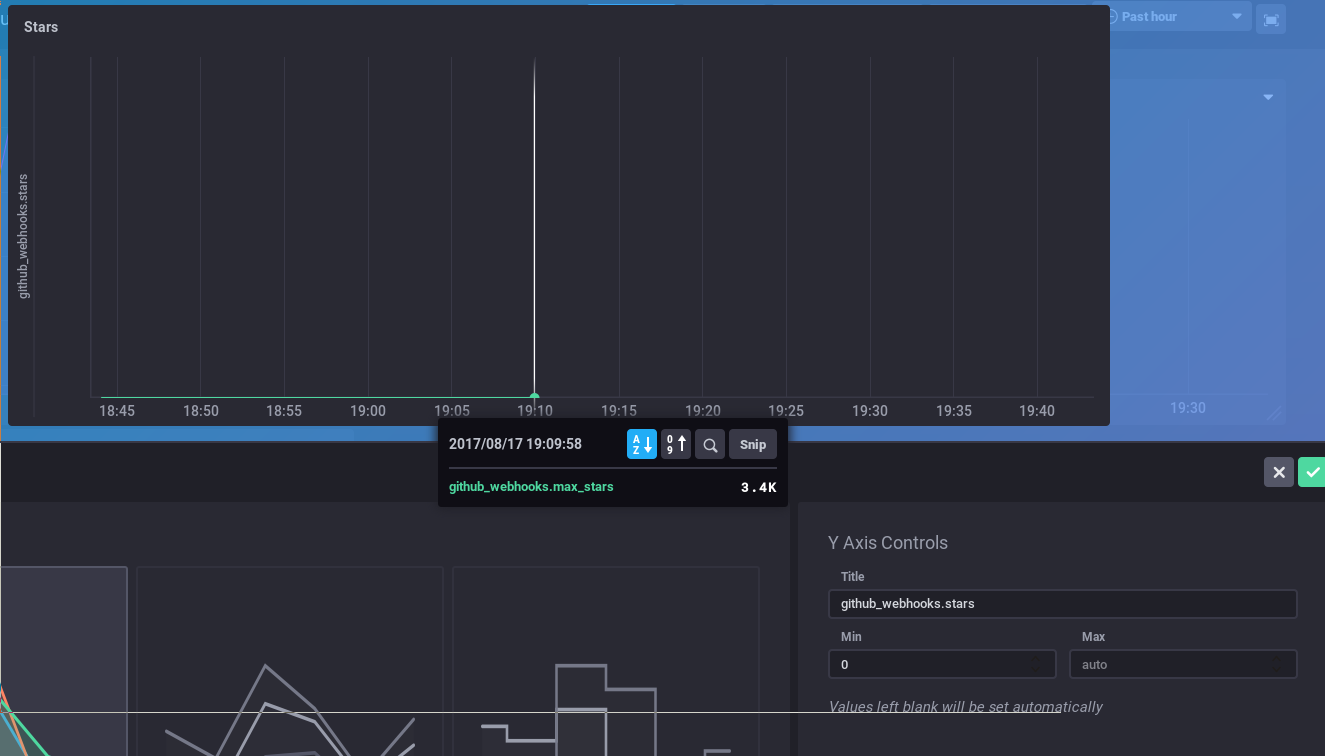
Task: Expand the dropdown arrow on the blue widget card
Action: [x=1267, y=97]
